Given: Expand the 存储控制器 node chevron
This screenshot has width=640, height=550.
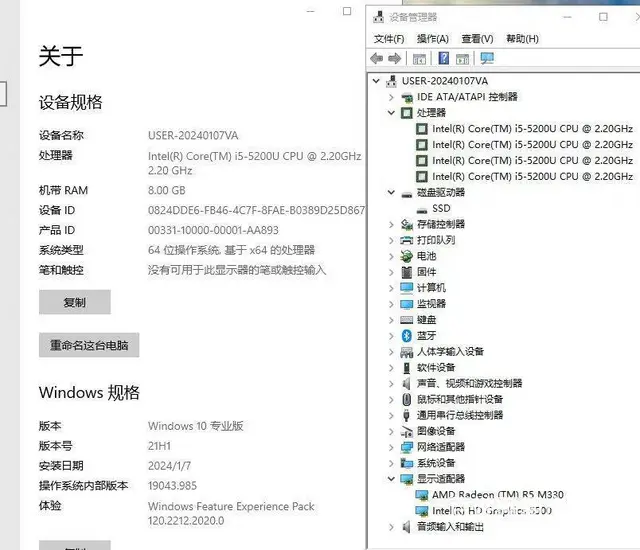Looking at the screenshot, I should click(x=391, y=224).
